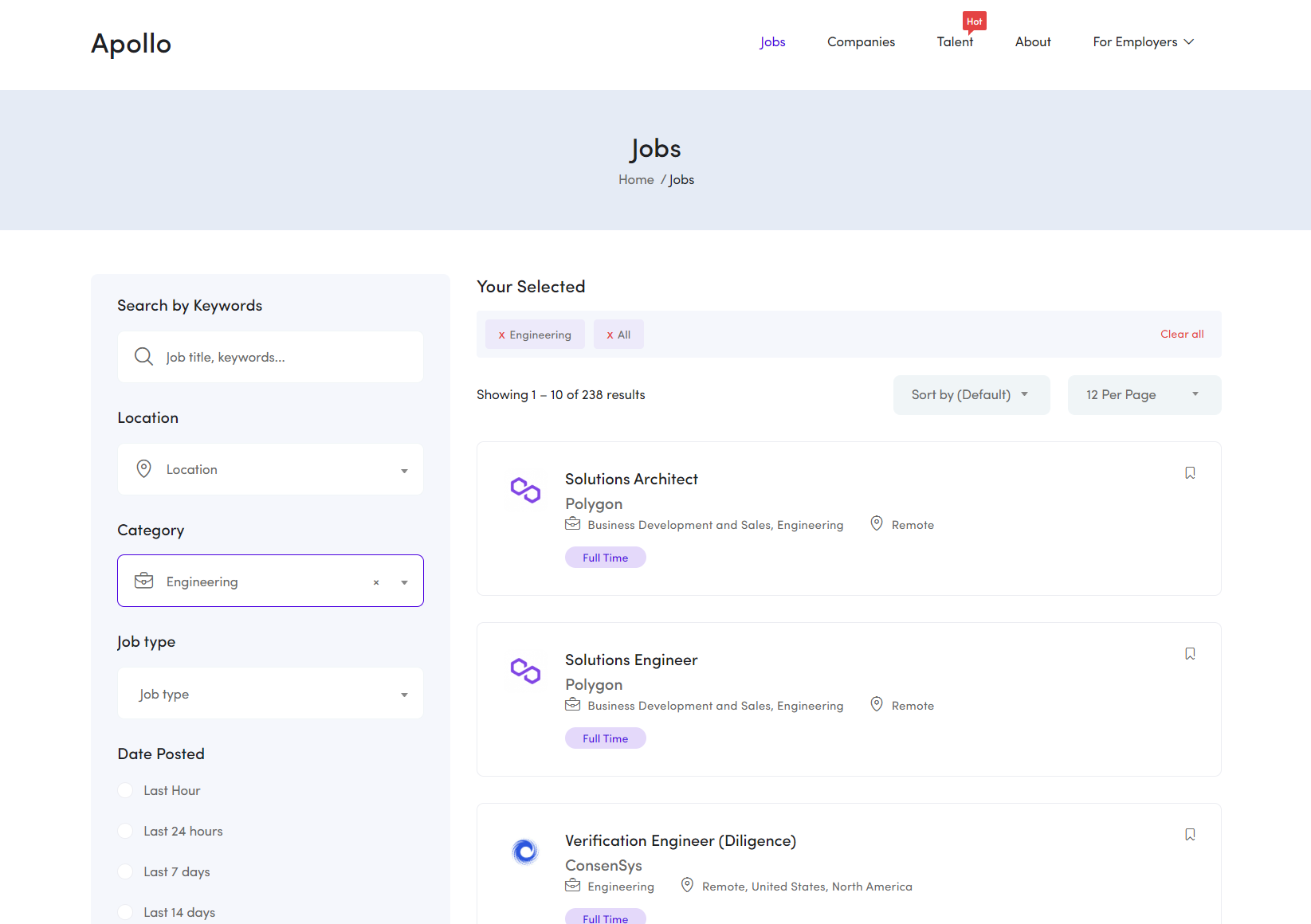Click category icon on Solutions Engineer card
1311x924 pixels.
(x=572, y=704)
